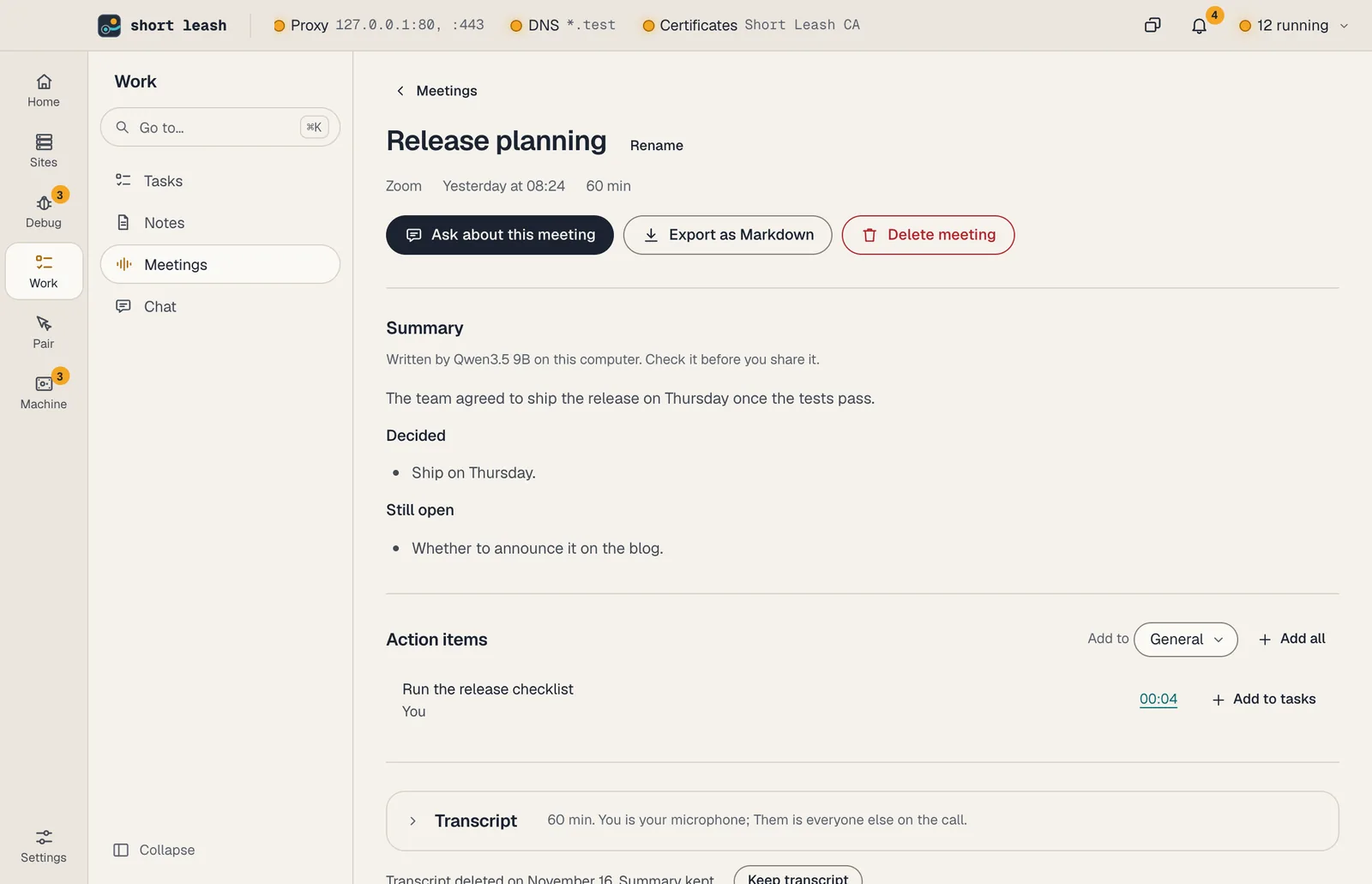Open the short leash logo icon
Image resolution: width=1372 pixels, height=884 pixels.
point(109,26)
